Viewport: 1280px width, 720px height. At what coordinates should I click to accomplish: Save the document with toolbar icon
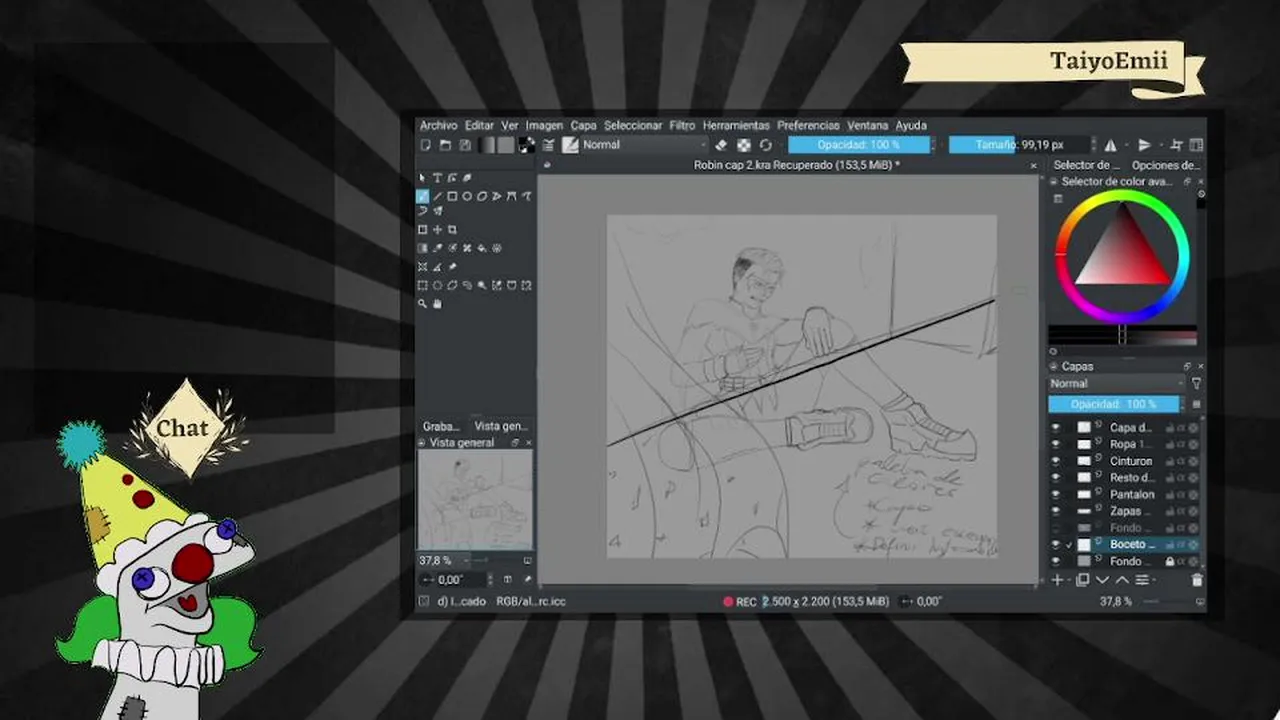pos(465,145)
